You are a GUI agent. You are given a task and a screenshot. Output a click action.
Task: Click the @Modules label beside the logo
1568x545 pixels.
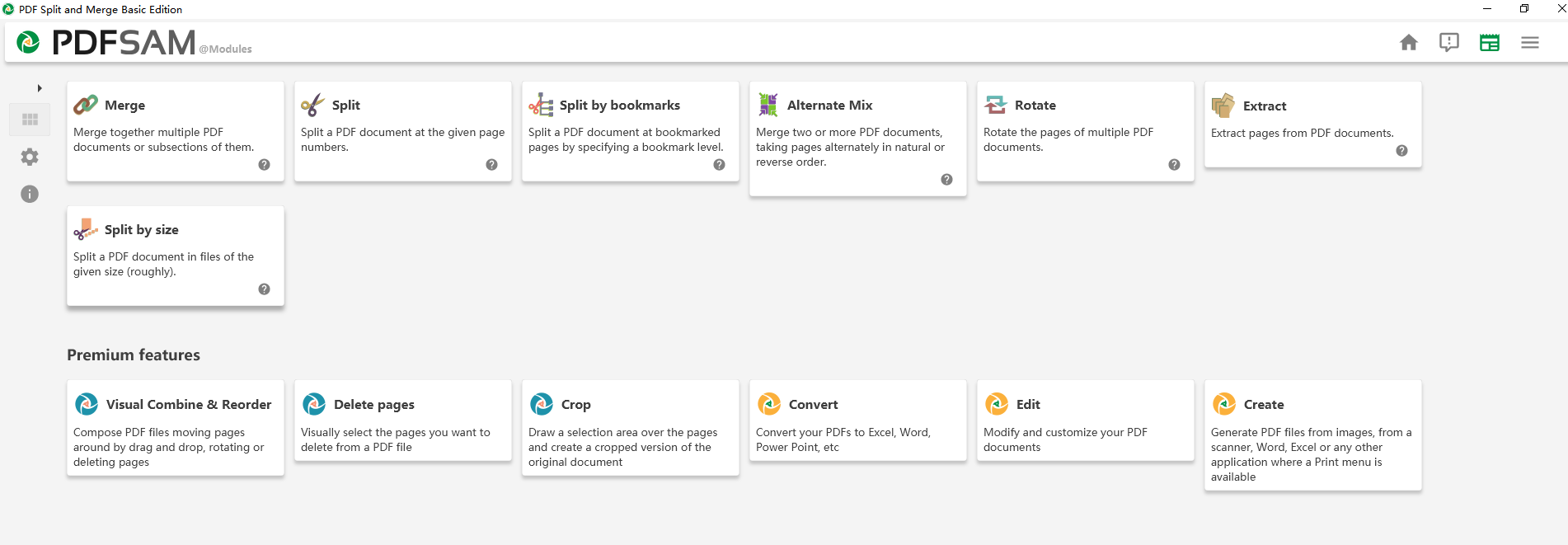[226, 49]
